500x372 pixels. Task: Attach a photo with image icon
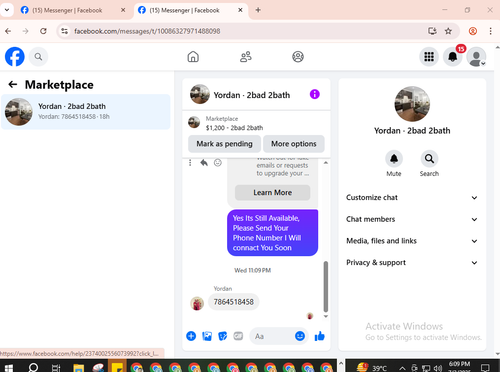(207, 336)
